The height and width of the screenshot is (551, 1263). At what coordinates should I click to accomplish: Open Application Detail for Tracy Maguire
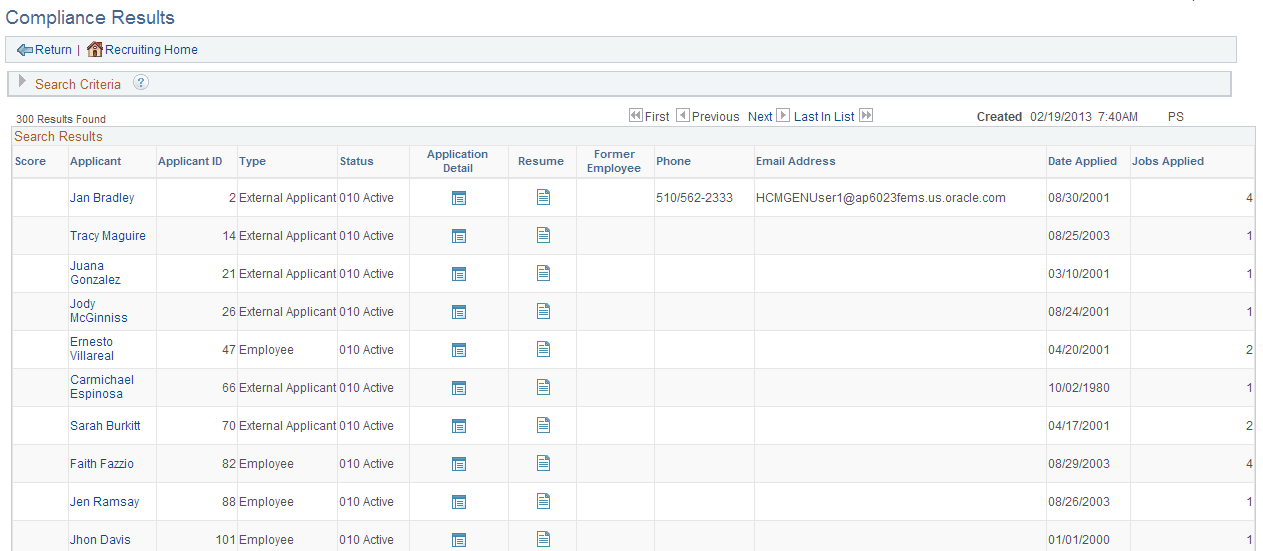click(x=459, y=236)
